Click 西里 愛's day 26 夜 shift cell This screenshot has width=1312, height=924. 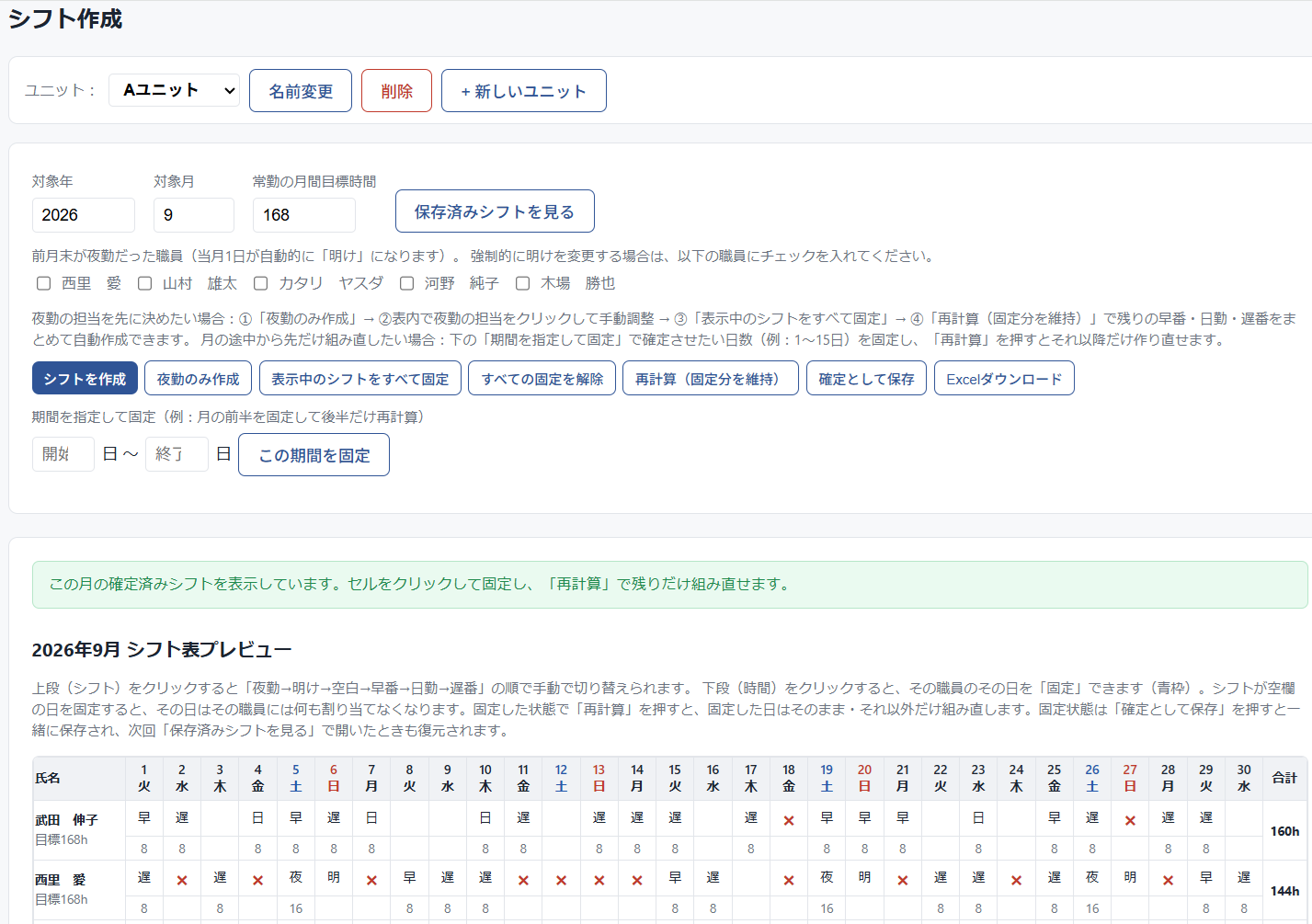click(1092, 878)
